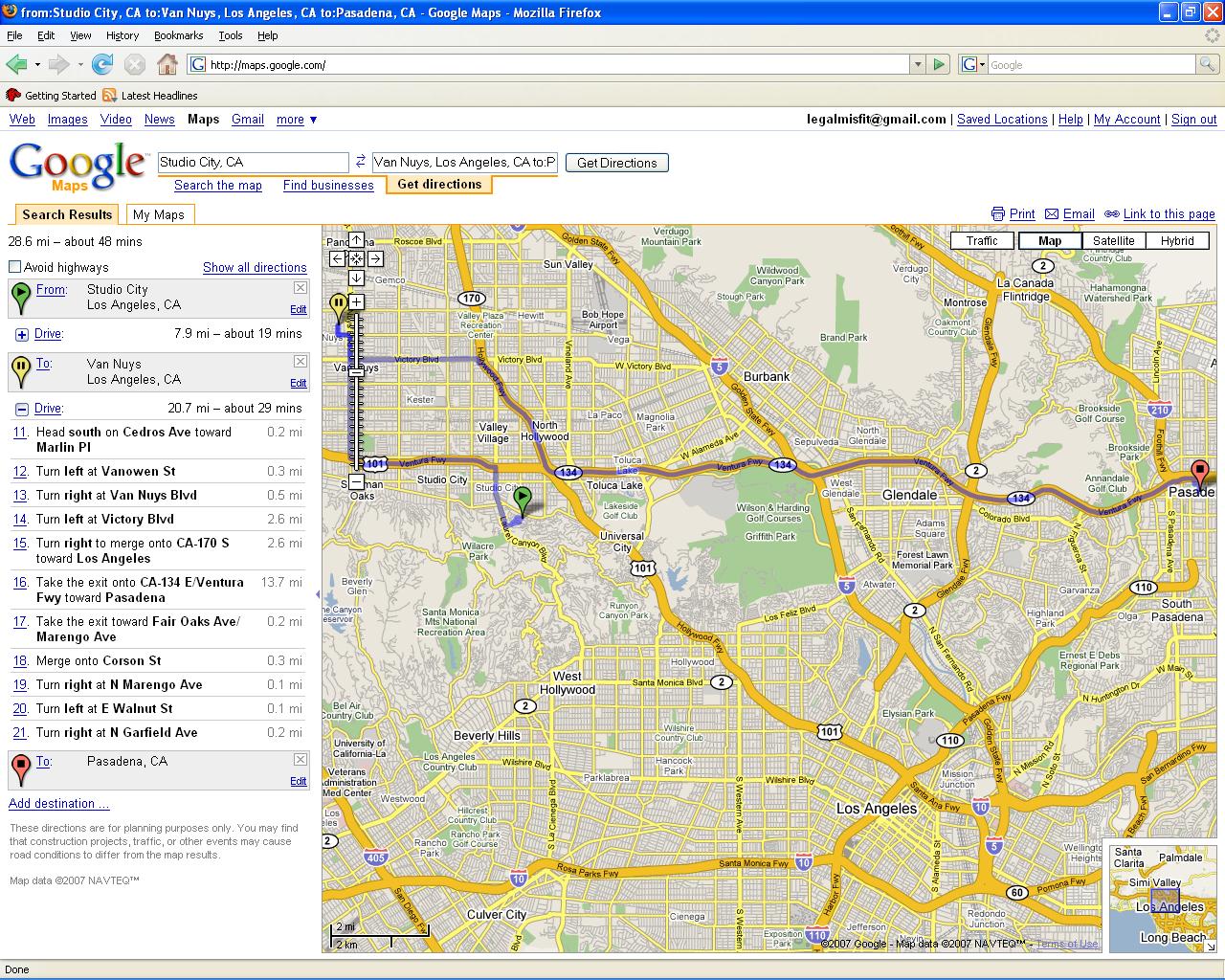
Task: Pan the map down arrow
Action: point(356,278)
